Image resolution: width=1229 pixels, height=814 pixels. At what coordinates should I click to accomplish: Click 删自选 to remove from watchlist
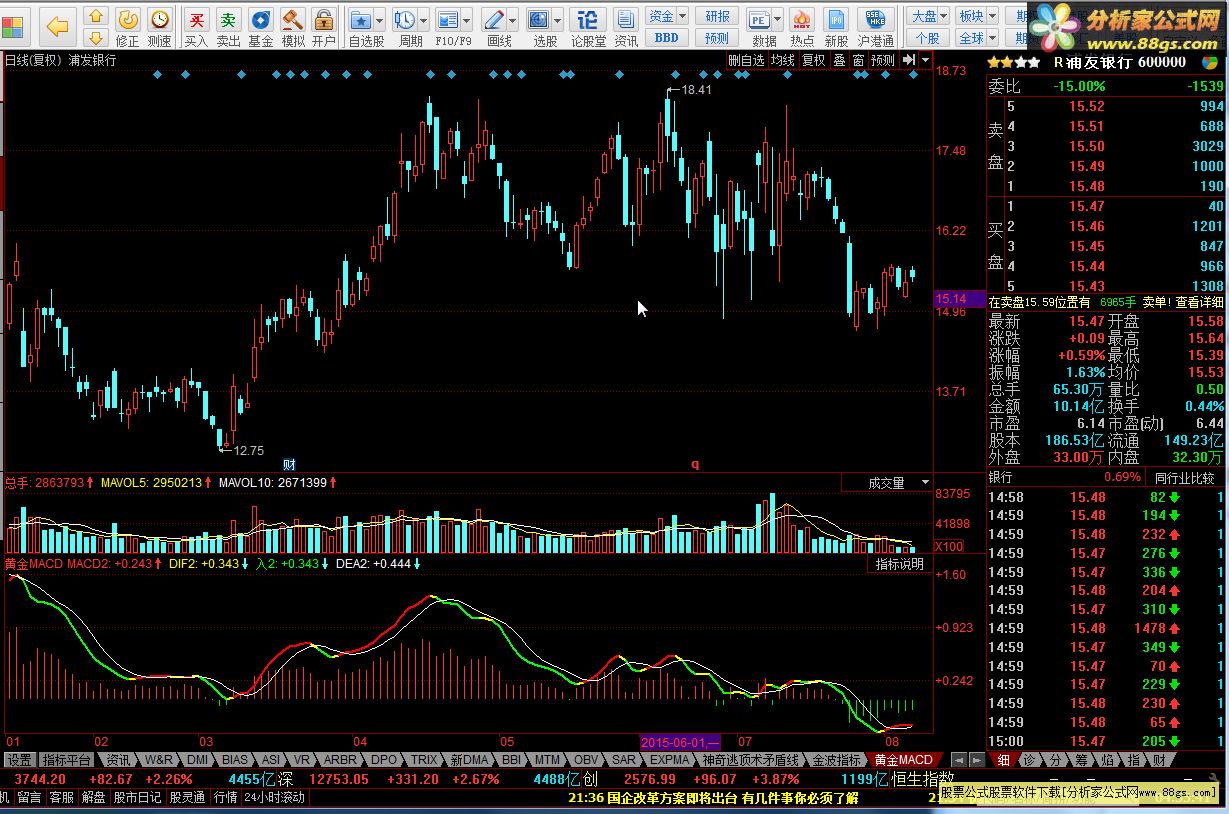coord(746,60)
